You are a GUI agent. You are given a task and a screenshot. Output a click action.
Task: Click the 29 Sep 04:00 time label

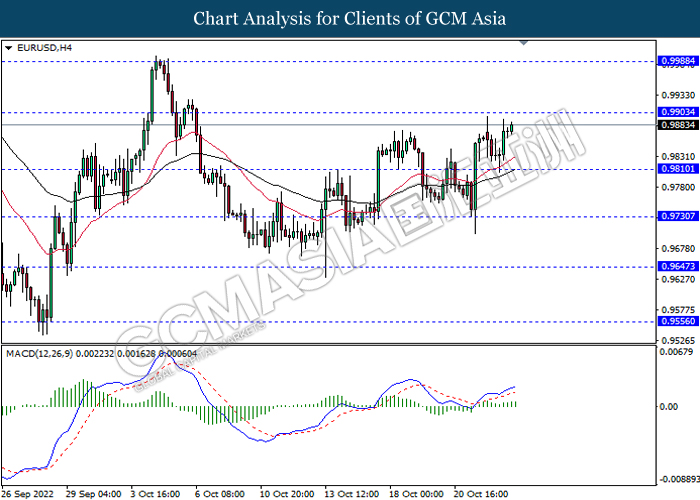[x=93, y=494]
